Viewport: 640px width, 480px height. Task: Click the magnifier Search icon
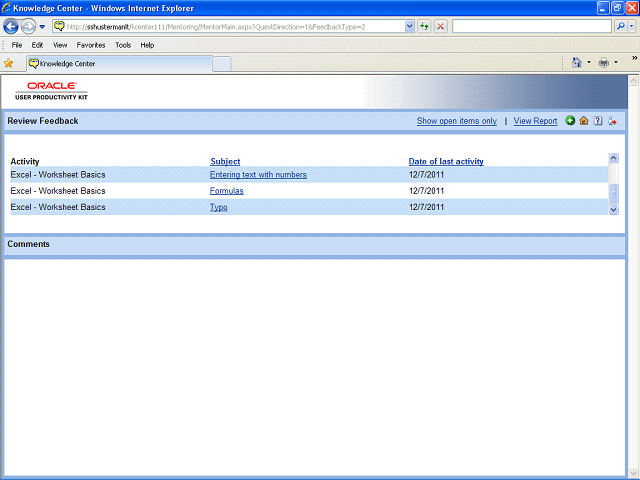click(620, 27)
